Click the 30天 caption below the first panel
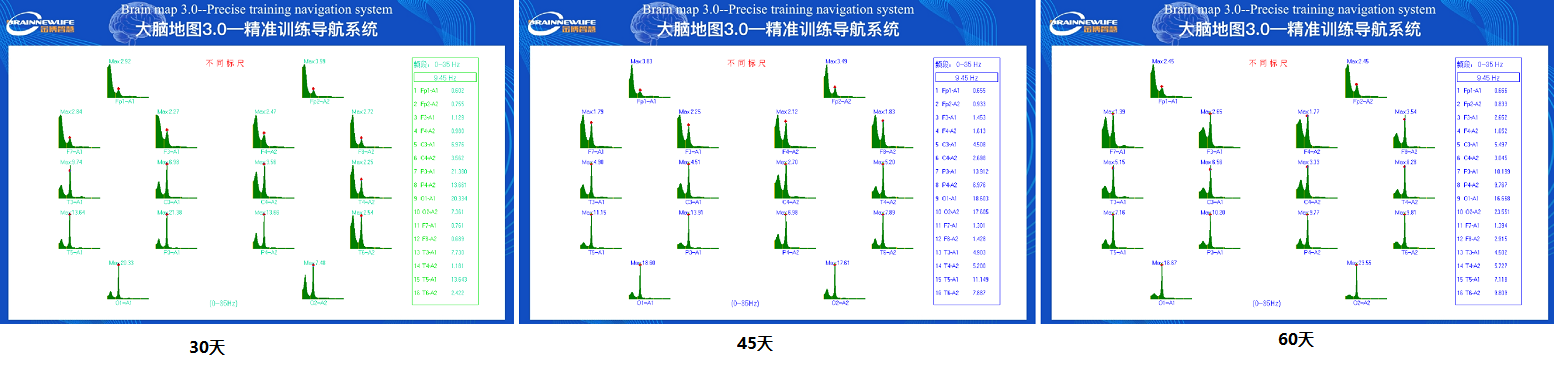This screenshot has width=1568, height=384. 207,348
